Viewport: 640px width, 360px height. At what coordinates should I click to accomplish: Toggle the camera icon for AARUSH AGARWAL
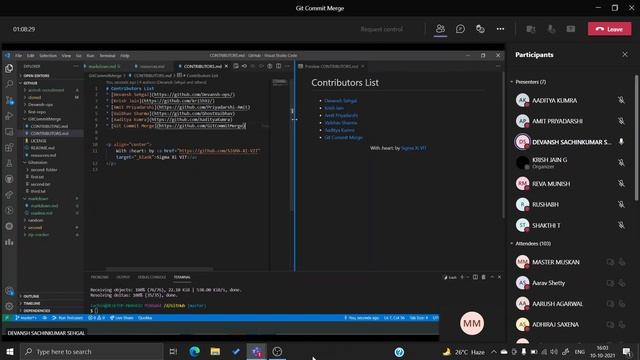point(610,304)
